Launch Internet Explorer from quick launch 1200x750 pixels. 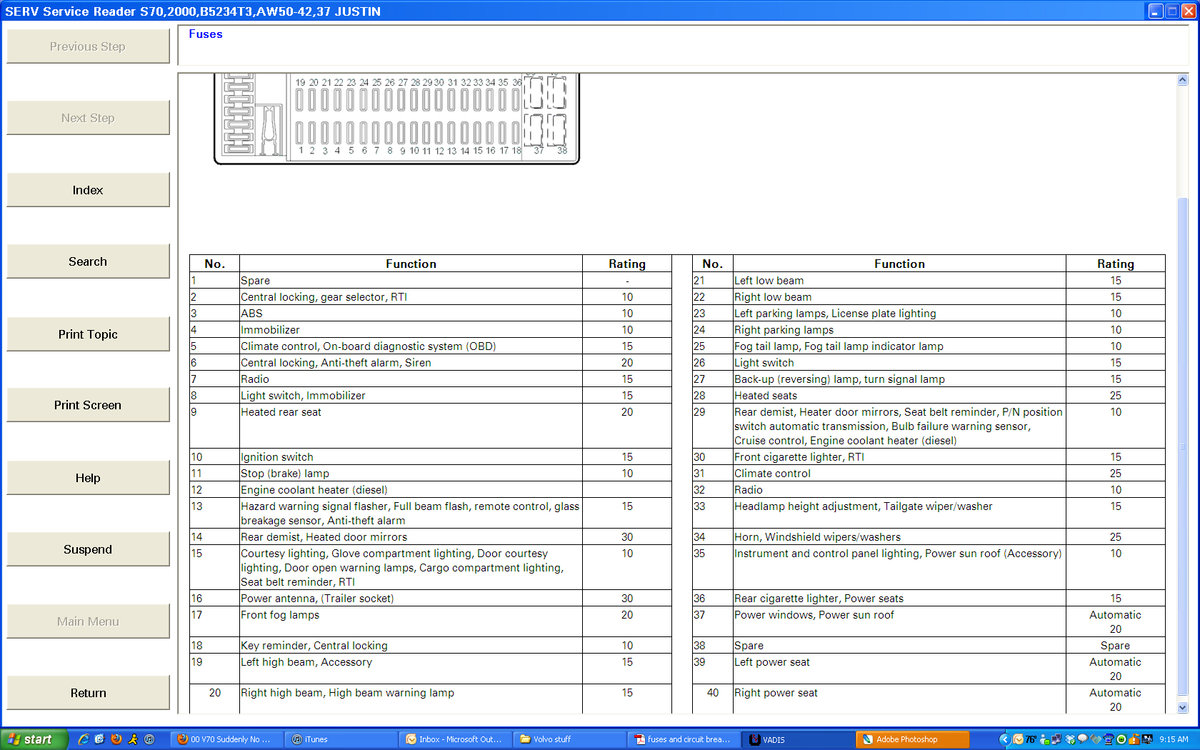(83, 740)
